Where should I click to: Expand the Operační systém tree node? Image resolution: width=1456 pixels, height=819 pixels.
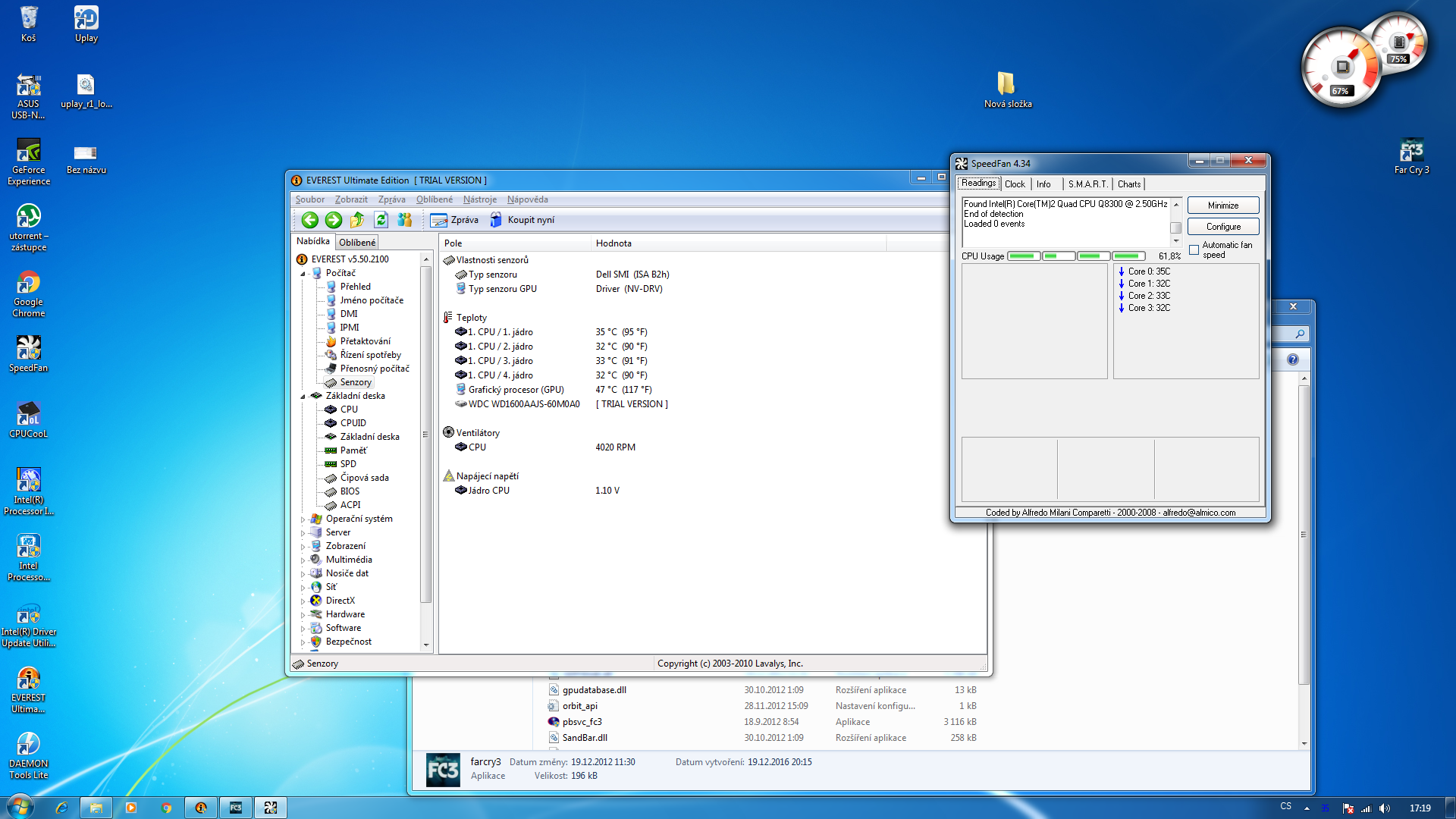pos(303,519)
